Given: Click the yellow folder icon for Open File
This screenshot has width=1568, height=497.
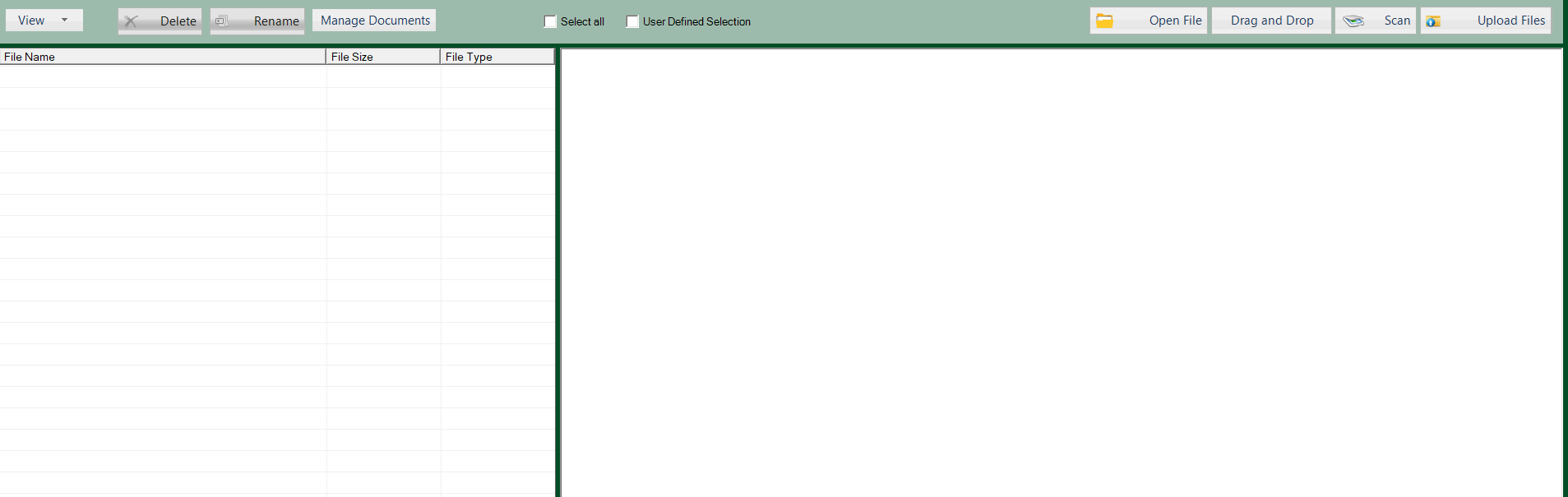Looking at the screenshot, I should tap(1104, 21).
